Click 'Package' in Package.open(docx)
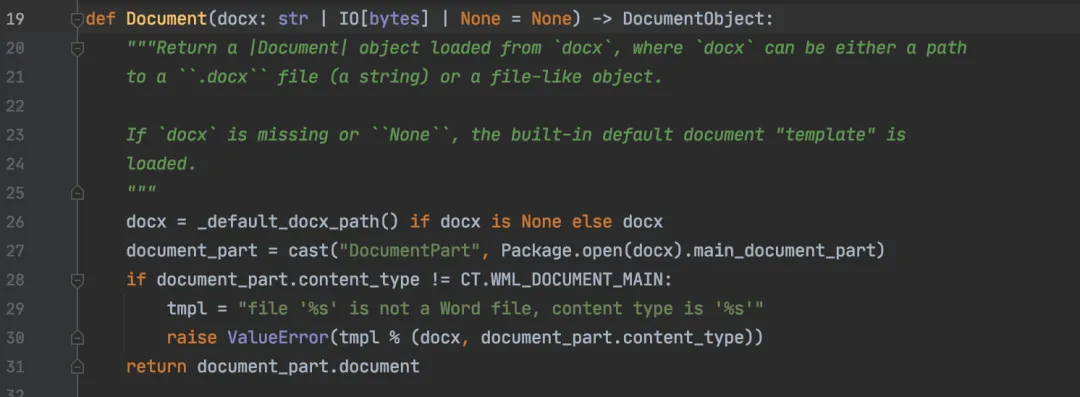The image size is (1080, 397). tap(537, 251)
